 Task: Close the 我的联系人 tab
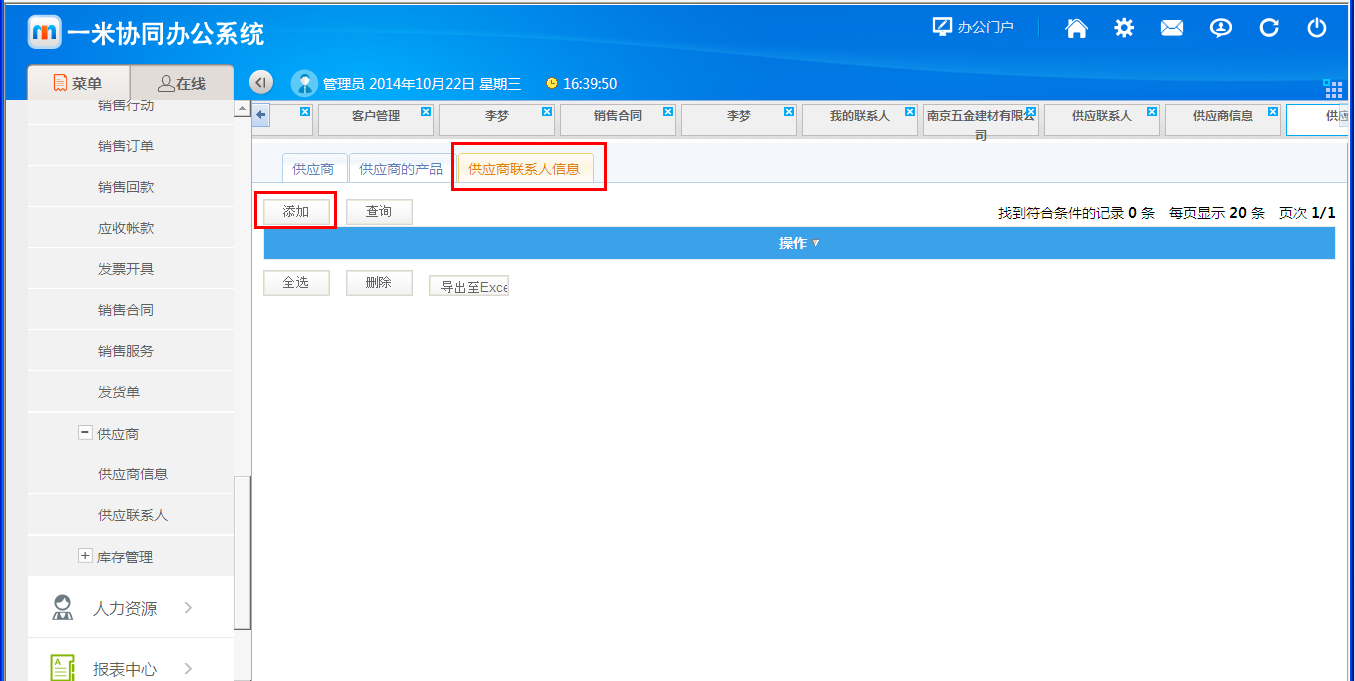(x=910, y=112)
